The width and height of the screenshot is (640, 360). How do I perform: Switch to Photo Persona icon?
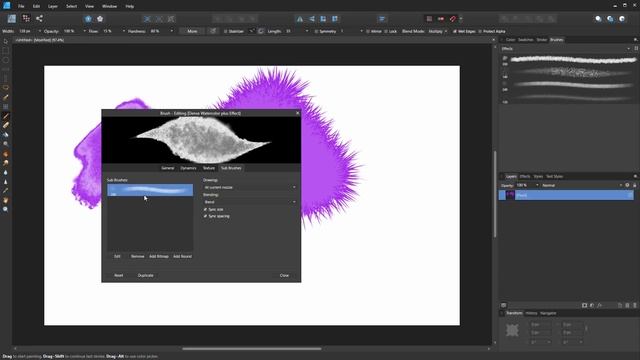(11, 18)
